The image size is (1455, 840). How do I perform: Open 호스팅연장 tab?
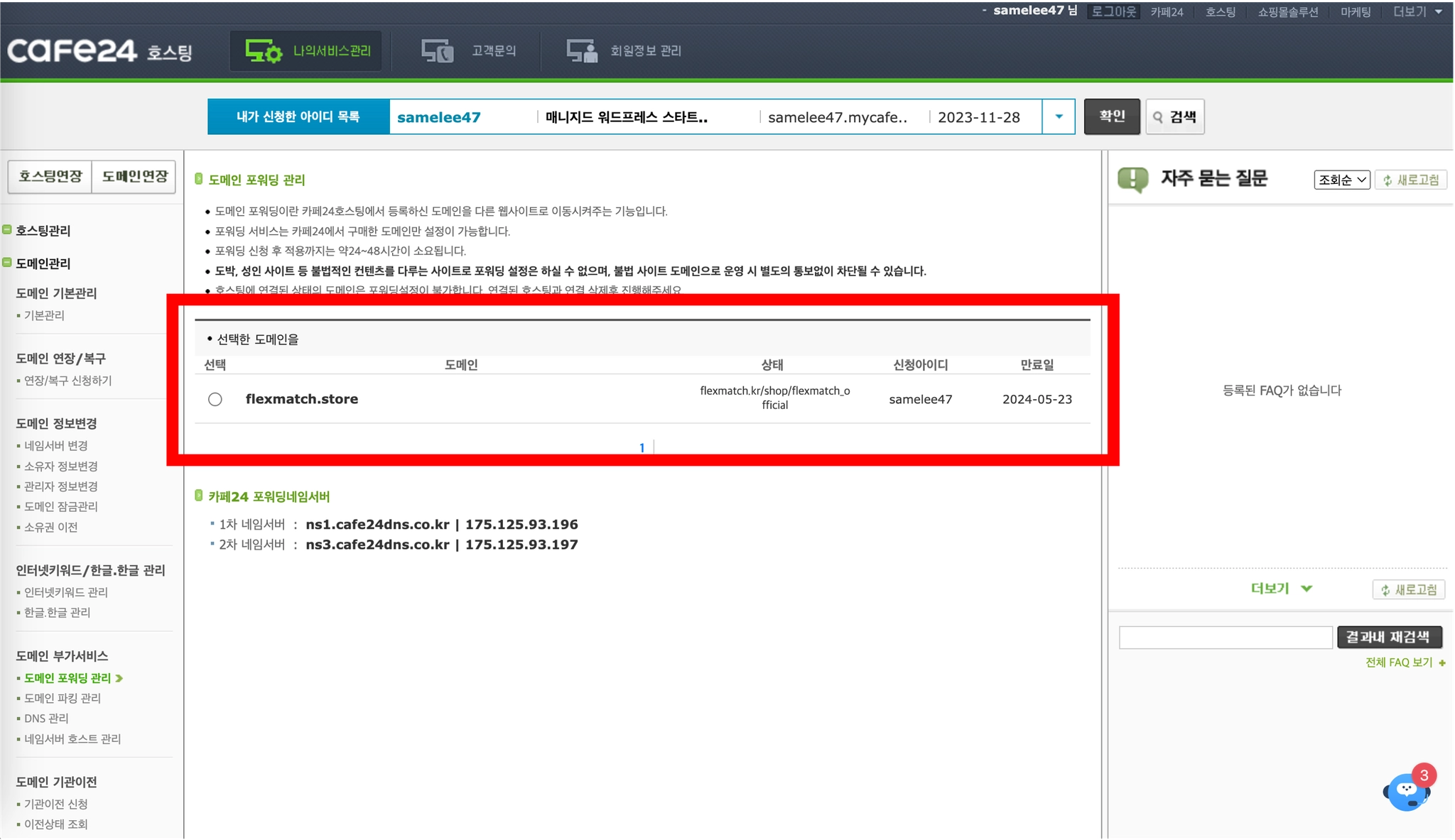[50, 177]
